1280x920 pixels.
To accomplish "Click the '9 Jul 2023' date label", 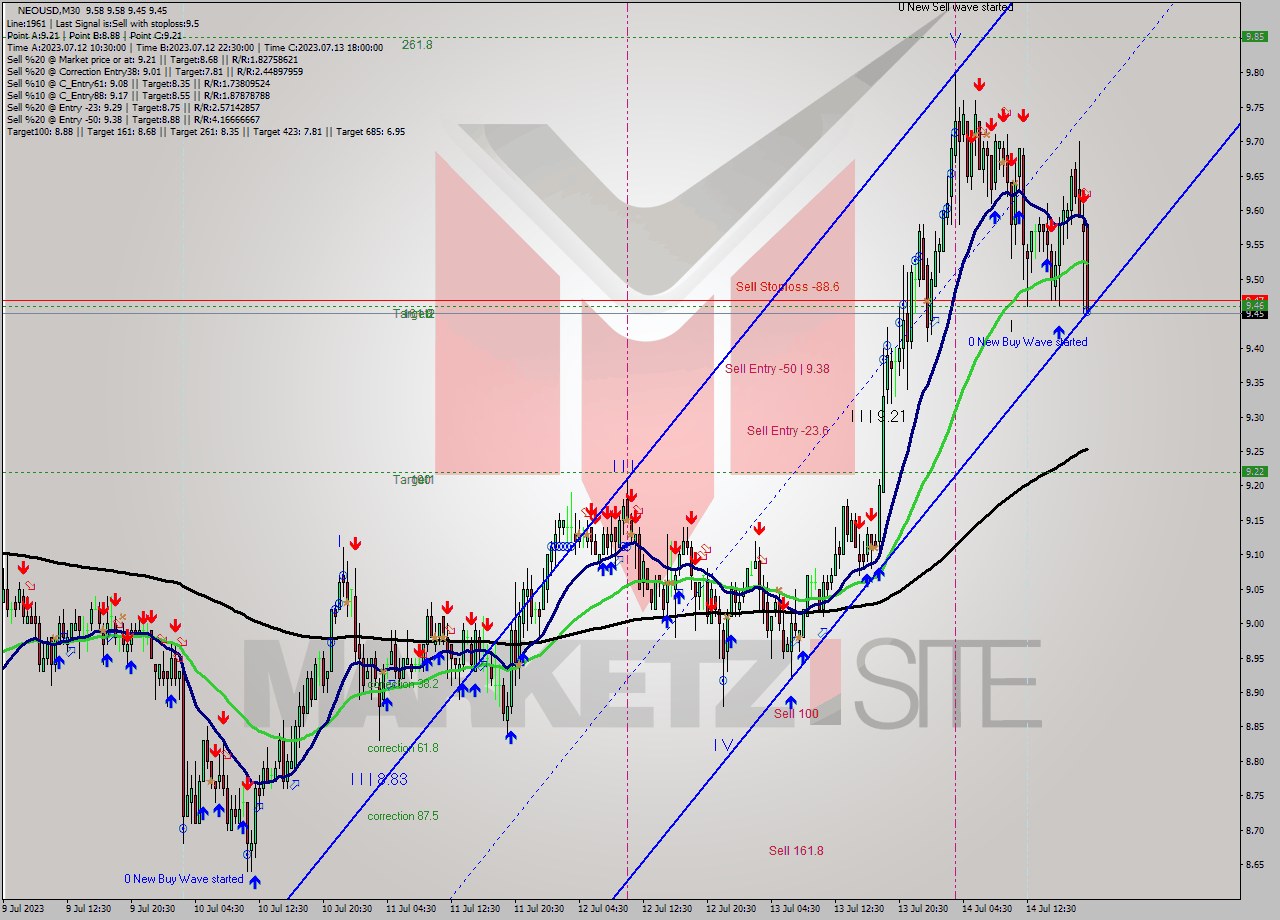I will [22, 909].
